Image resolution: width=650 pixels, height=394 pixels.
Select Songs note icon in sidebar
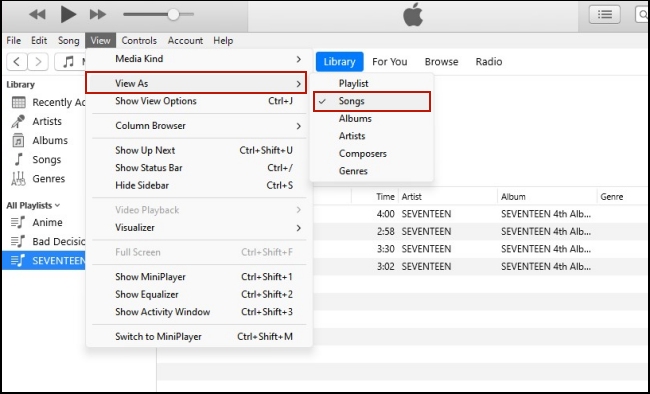[x=18, y=160]
